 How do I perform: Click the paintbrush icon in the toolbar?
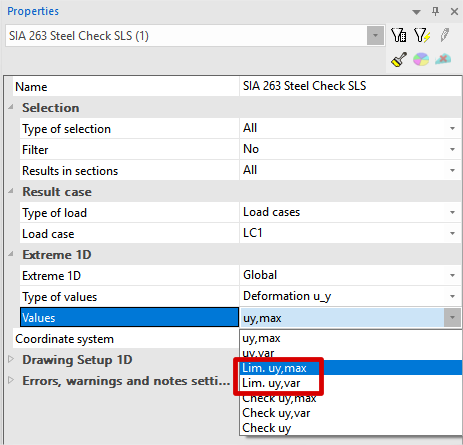pos(399,60)
